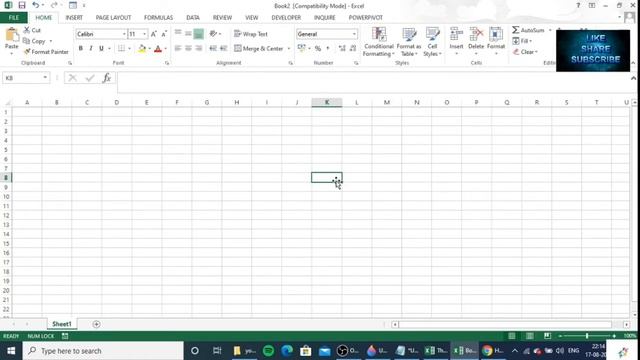Open the font size 11 dropdown
Viewport: 640px width, 360px height.
point(144,34)
